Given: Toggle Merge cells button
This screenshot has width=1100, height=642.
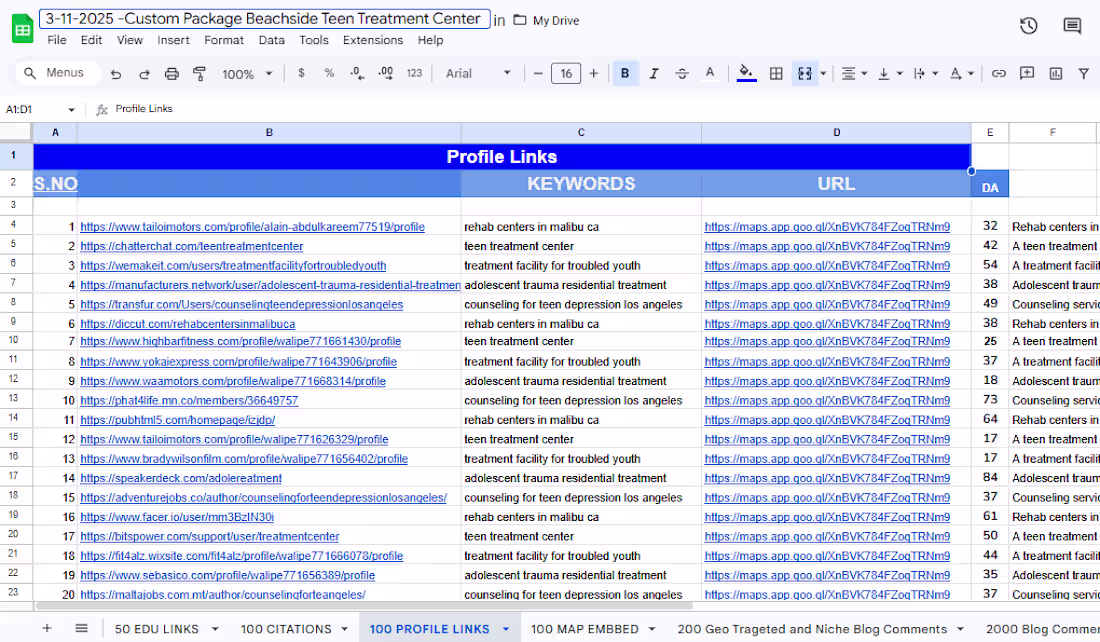Looking at the screenshot, I should click(x=805, y=73).
